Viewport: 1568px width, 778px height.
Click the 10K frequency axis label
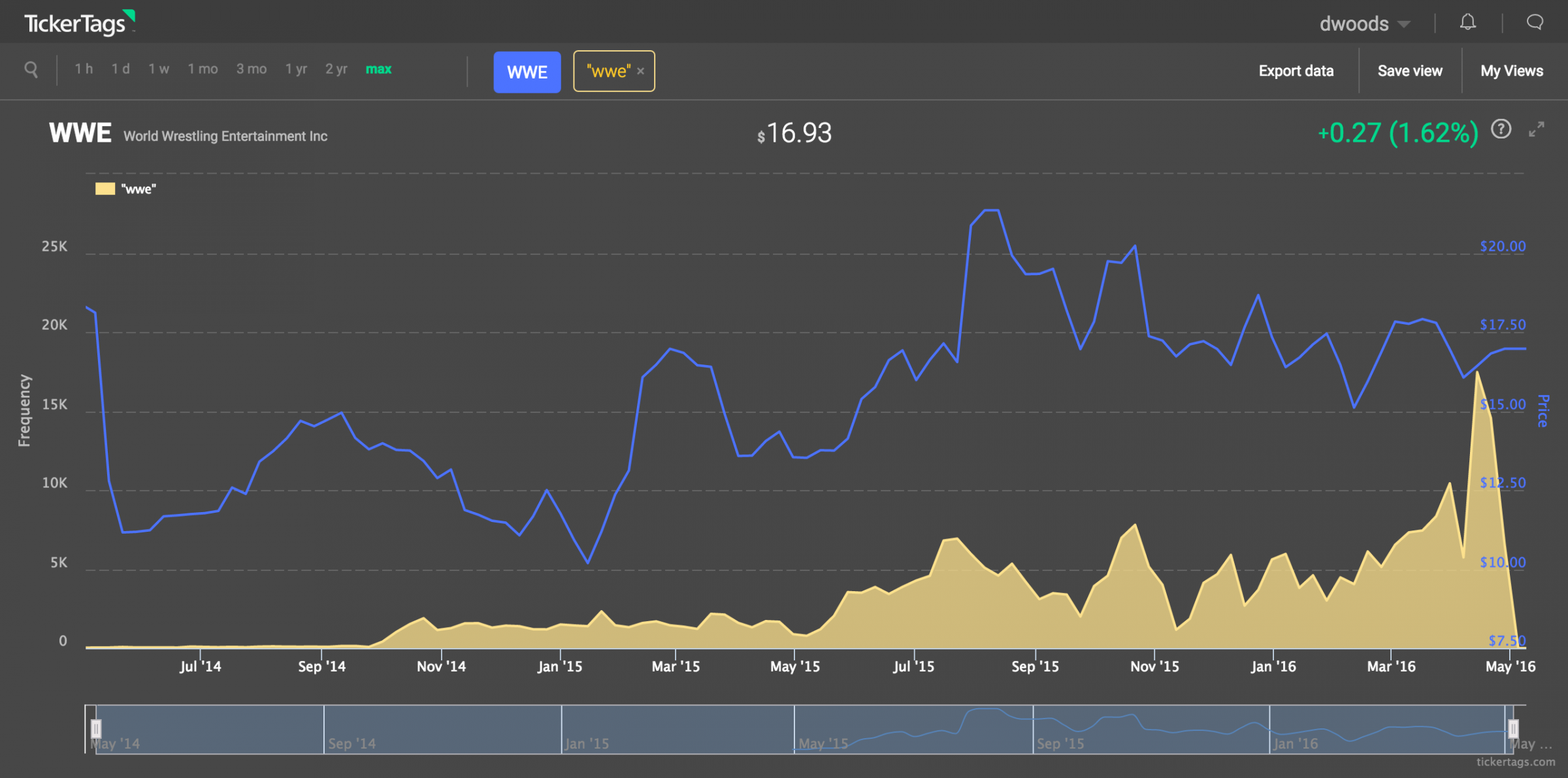54,483
